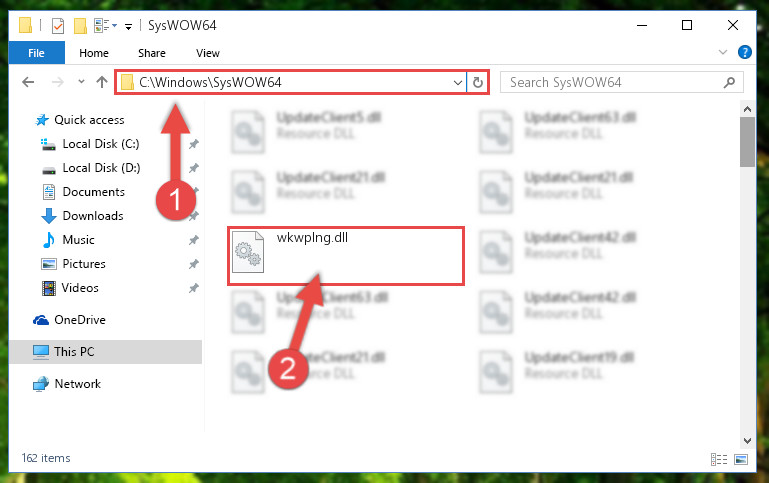Image resolution: width=769 pixels, height=483 pixels.
Task: Switch to Large icons view button
Action: [x=741, y=459]
